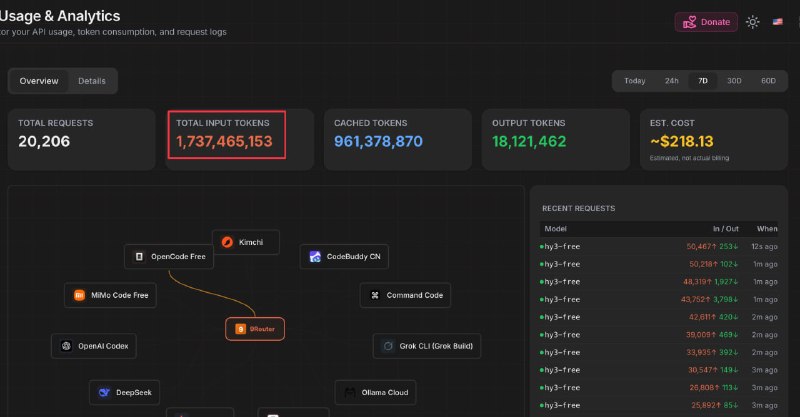Click the Recent Requests heading
The image size is (800, 417).
coord(579,208)
